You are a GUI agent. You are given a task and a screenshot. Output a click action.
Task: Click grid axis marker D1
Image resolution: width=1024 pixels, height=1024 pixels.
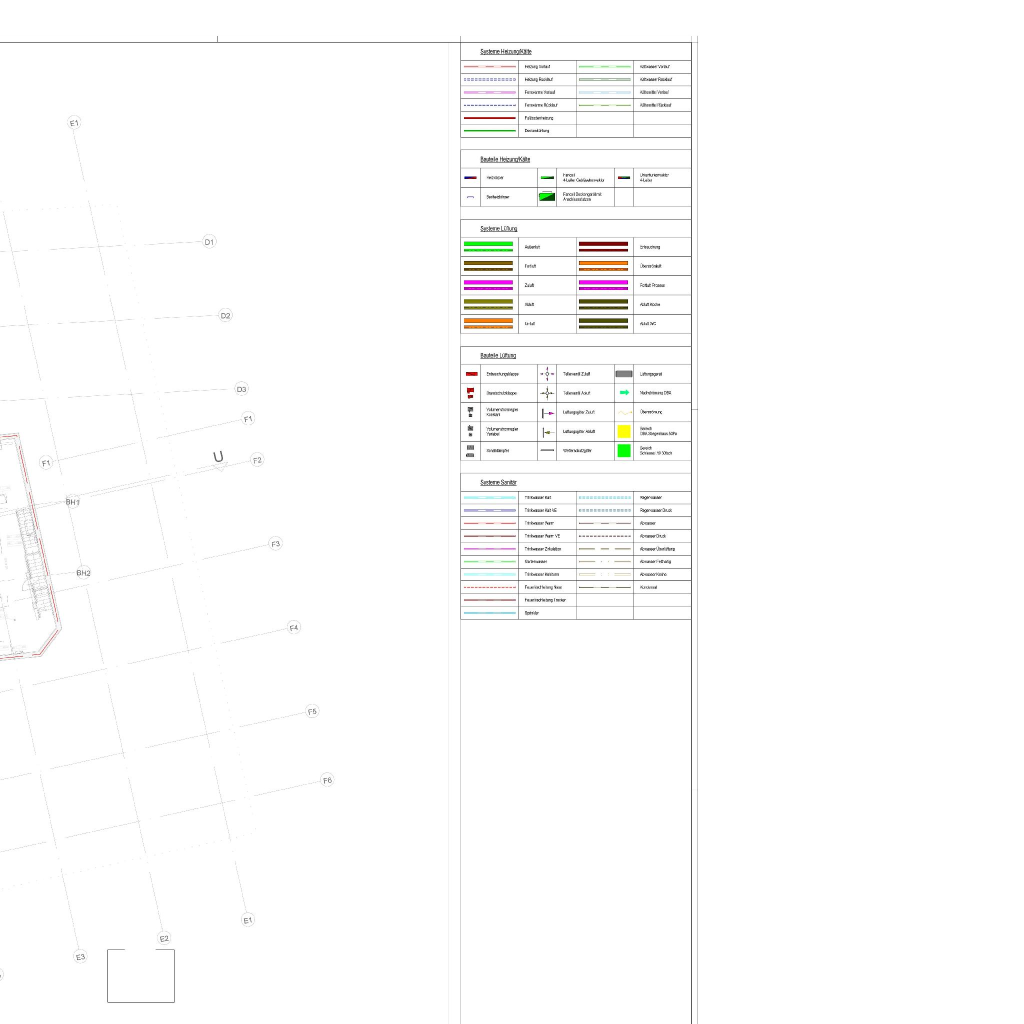pos(209,242)
